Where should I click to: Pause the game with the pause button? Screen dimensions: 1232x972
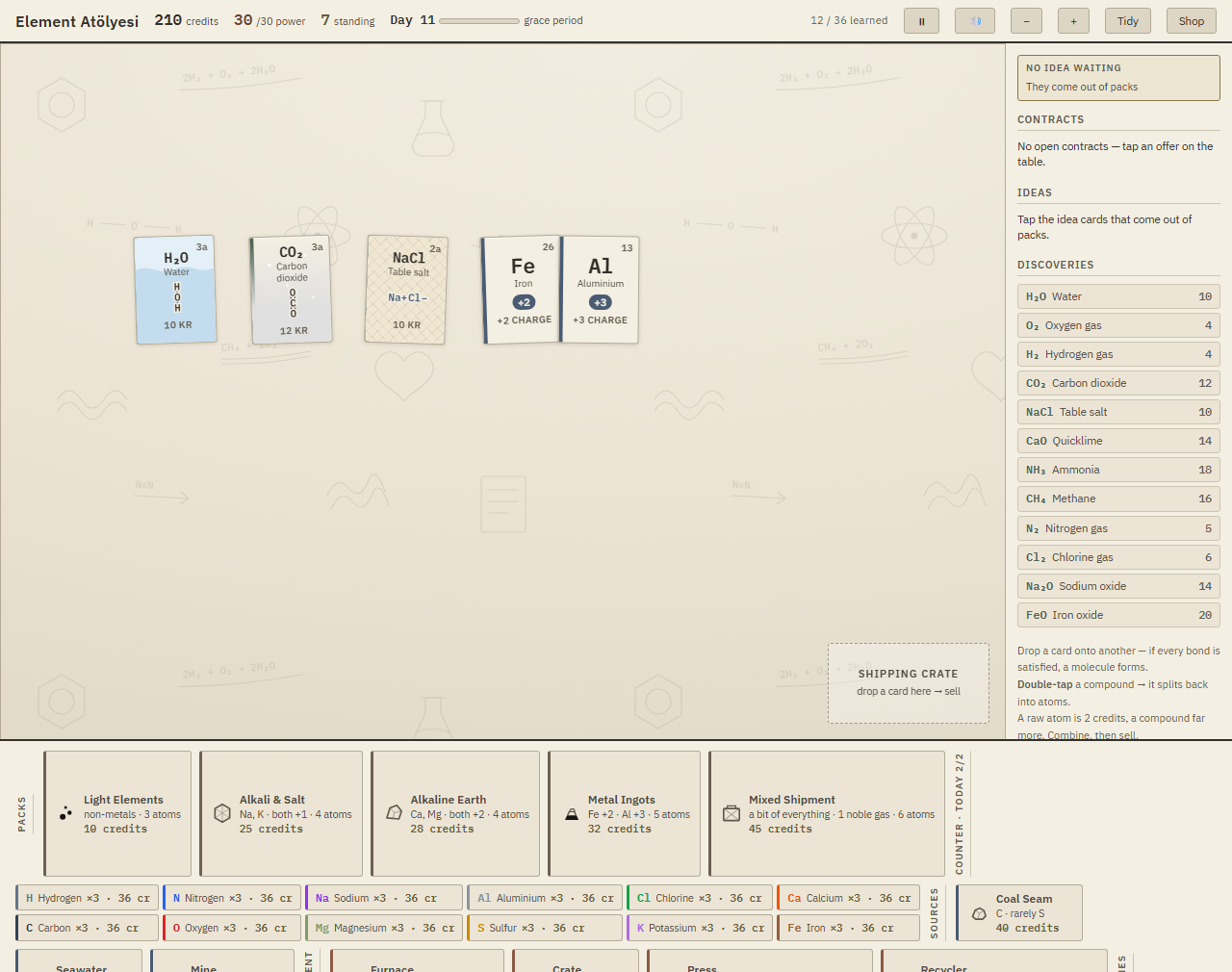tap(921, 21)
